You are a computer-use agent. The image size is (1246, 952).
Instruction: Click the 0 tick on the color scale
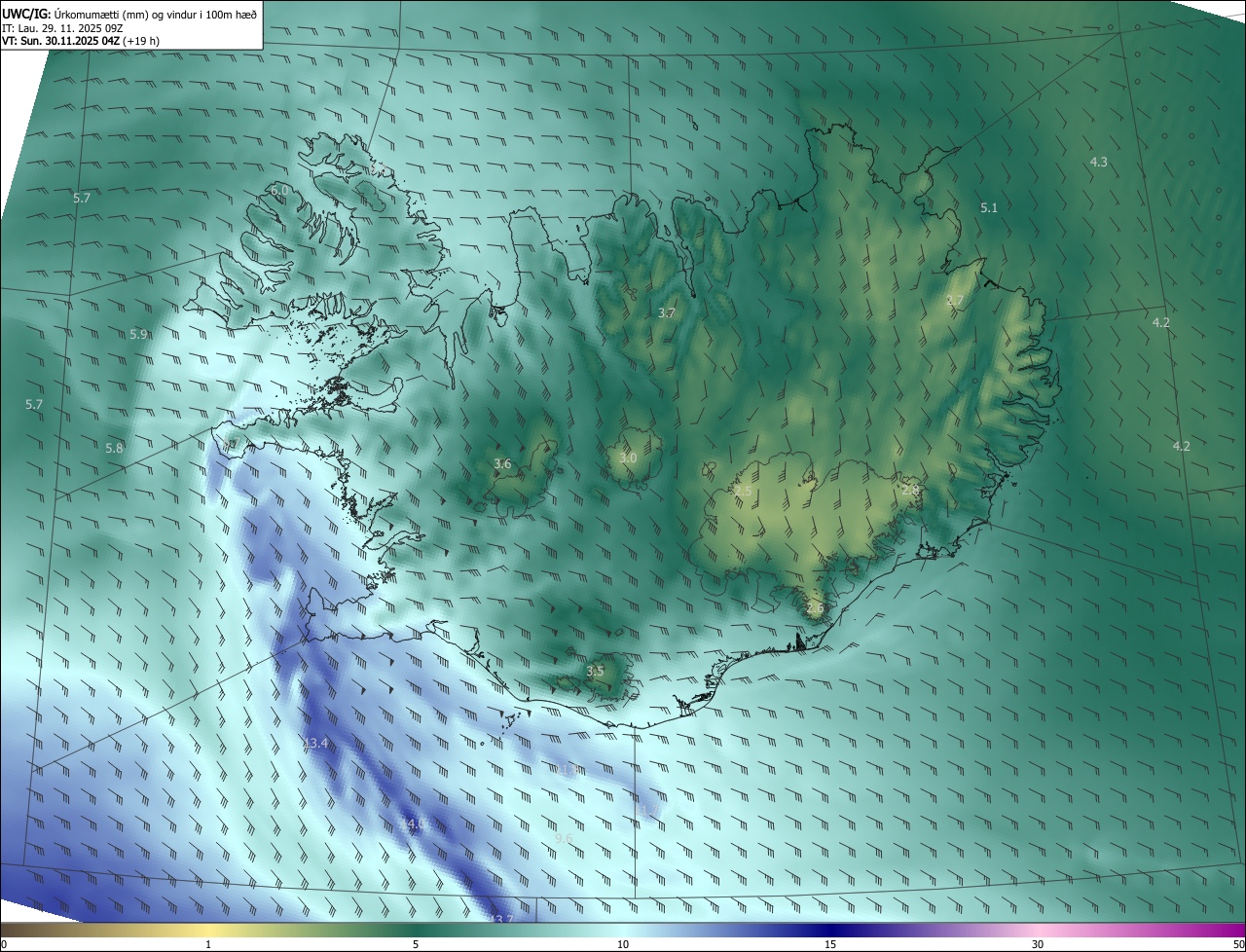[x=3, y=944]
